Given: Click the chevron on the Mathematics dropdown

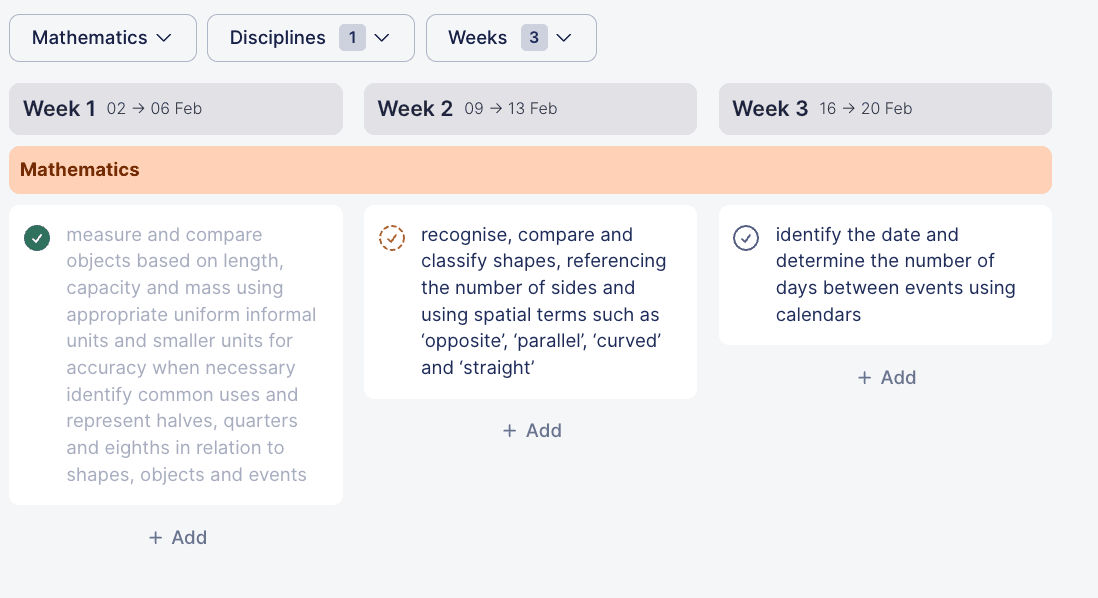Looking at the screenshot, I should (x=163, y=38).
